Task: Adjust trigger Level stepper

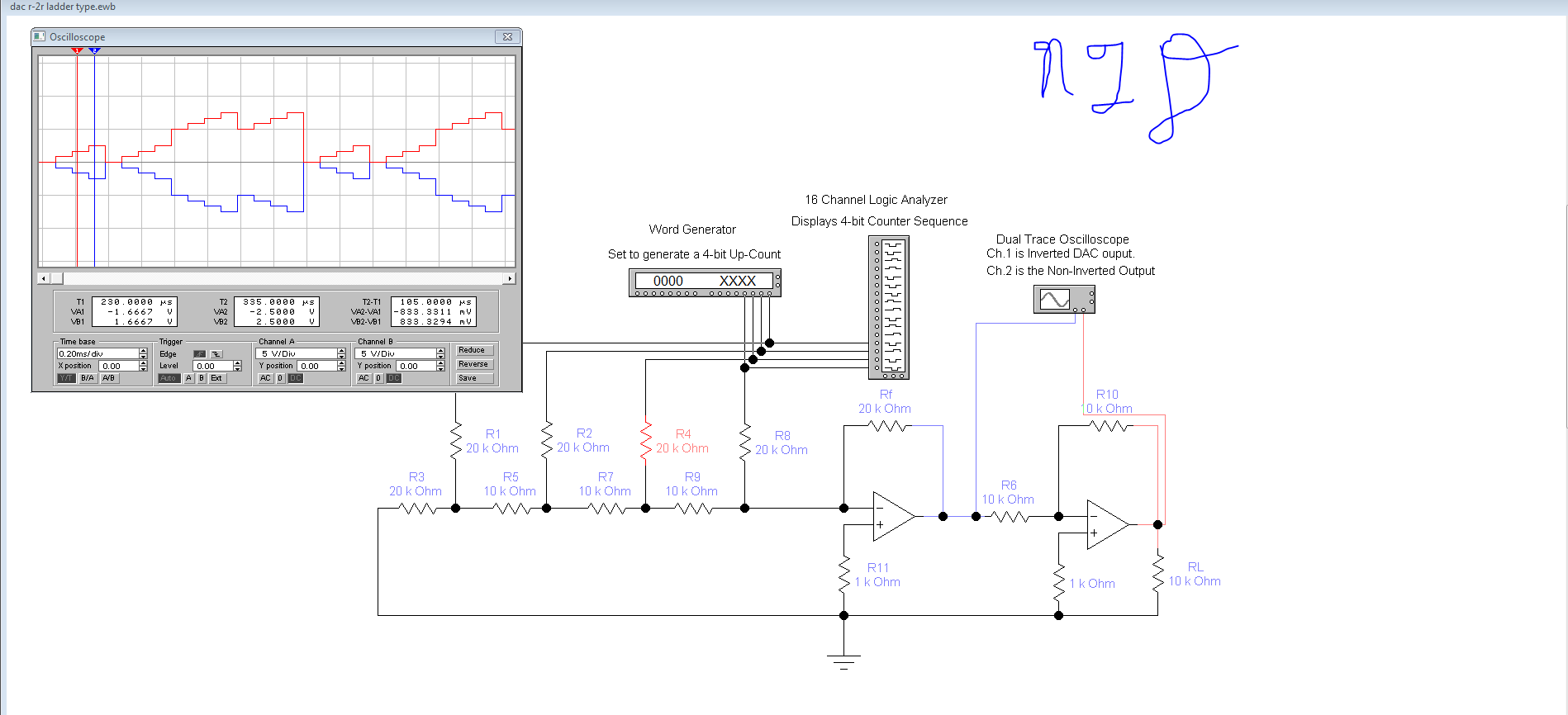Action: click(237, 366)
